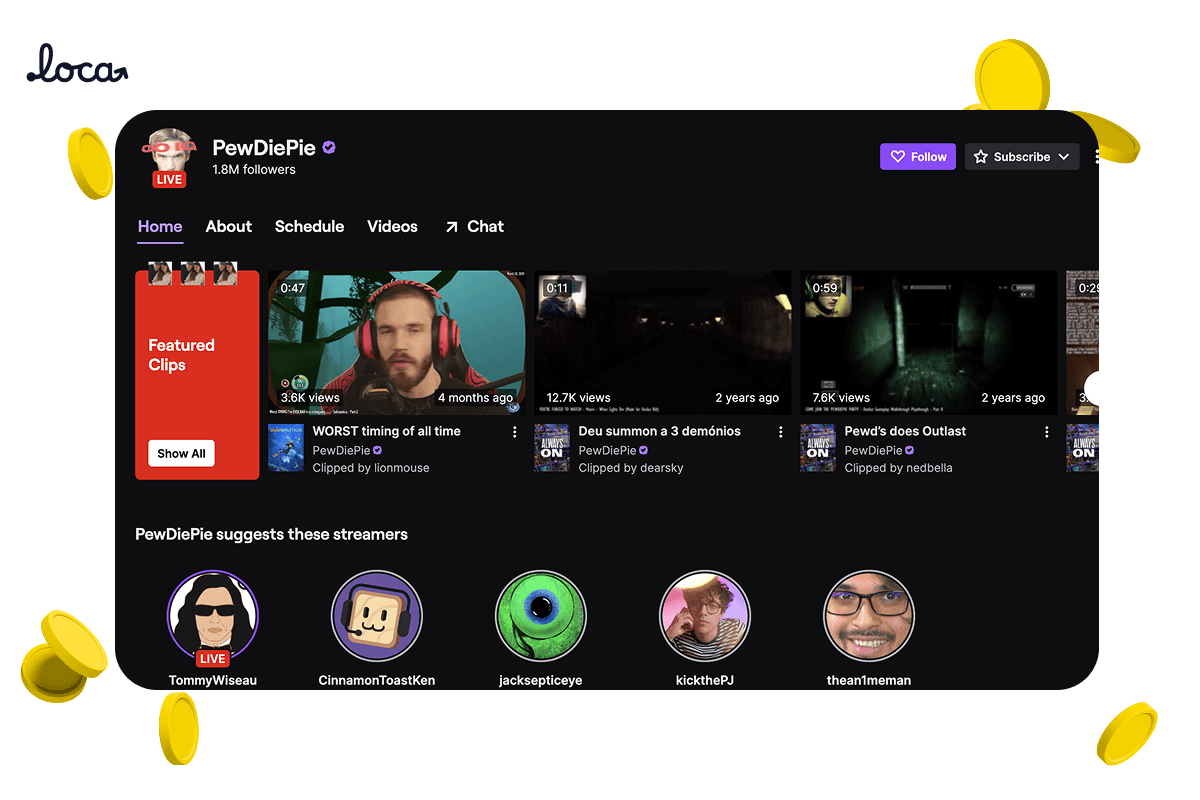Click the Always On box art beside Pewd's does Outlast
This screenshot has width=1200, height=800.
[818, 448]
